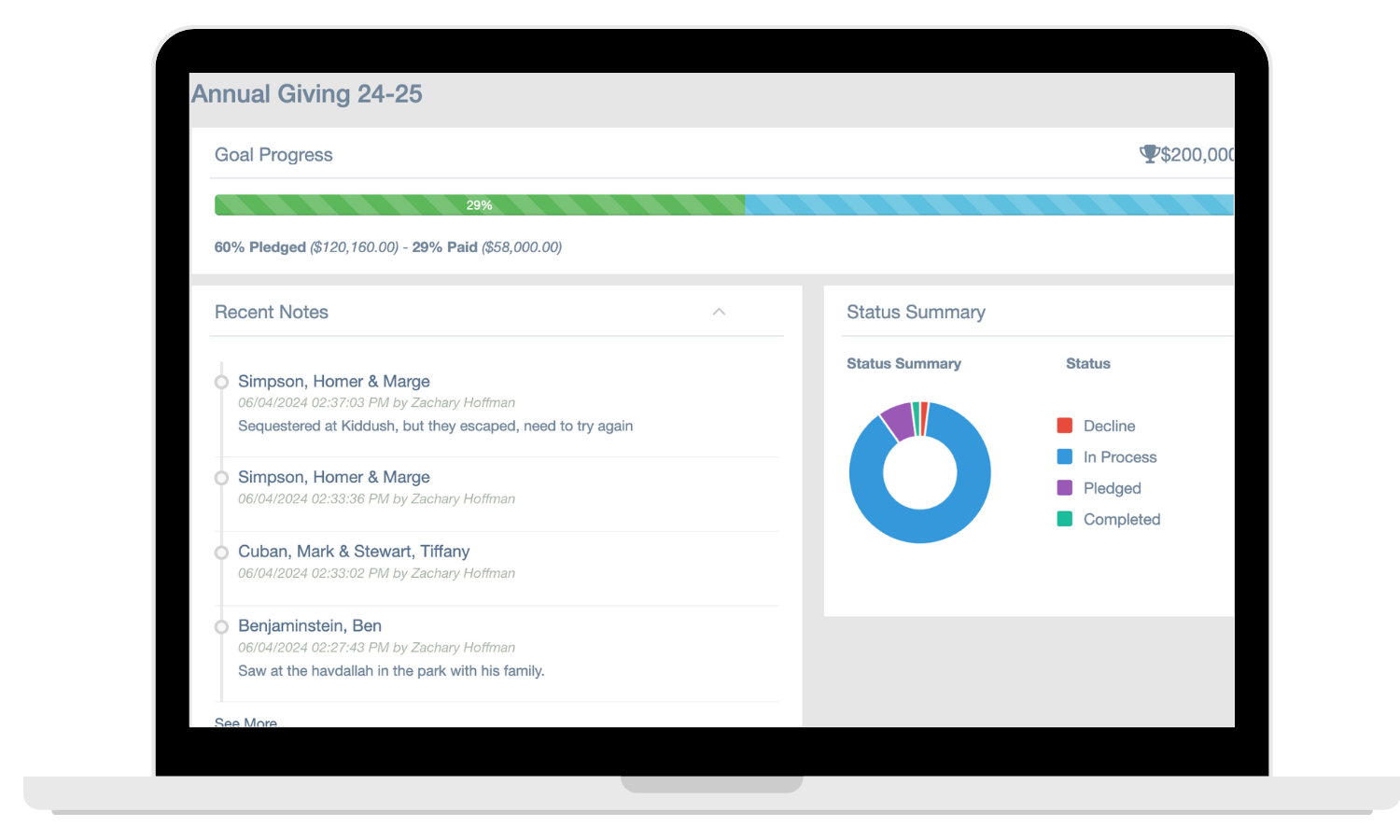Click the timeline dot beside Benjaminstein, Ben
This screenshot has width=1400, height=840.
pyautogui.click(x=221, y=626)
